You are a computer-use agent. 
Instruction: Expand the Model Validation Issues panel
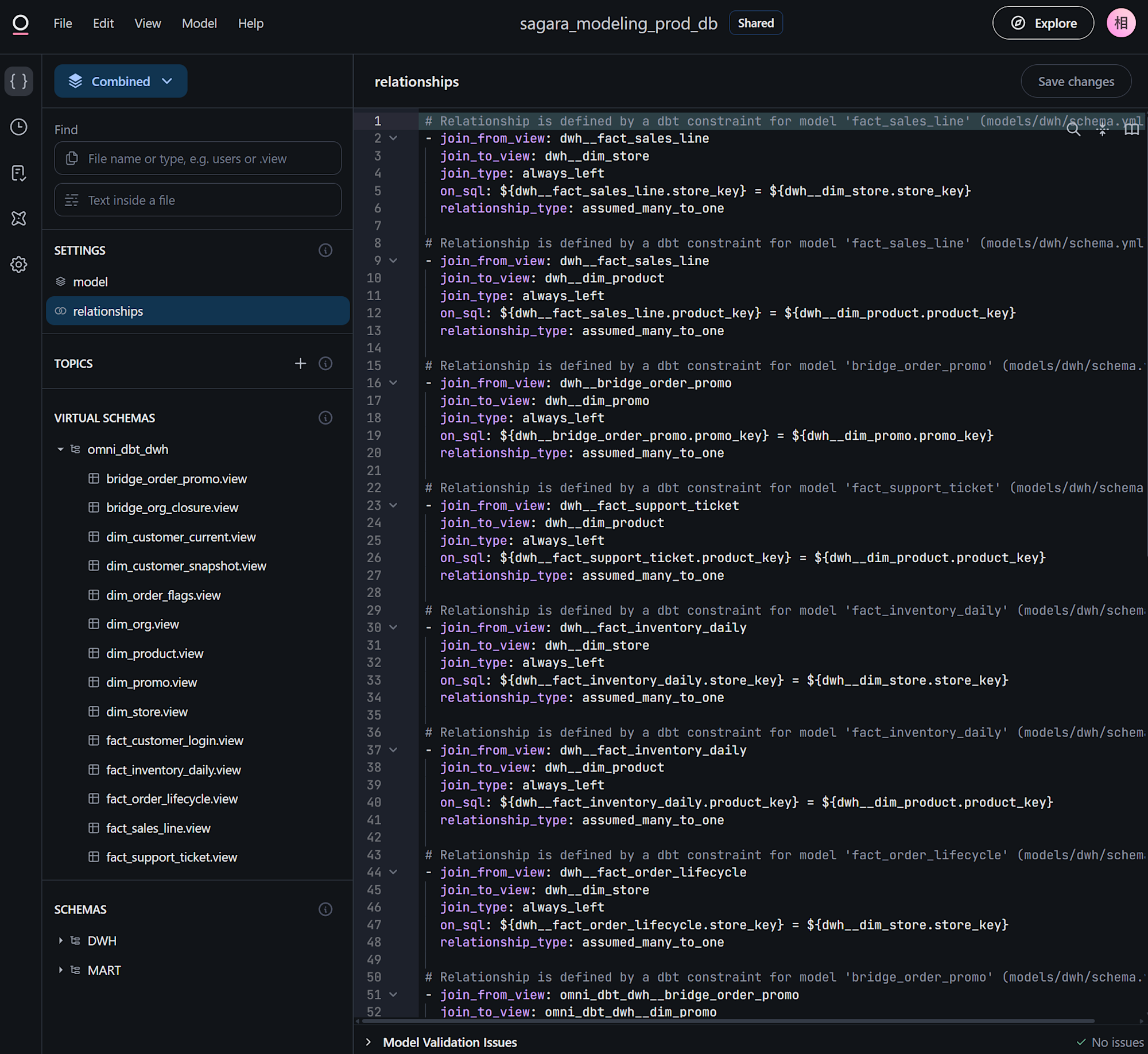[x=369, y=1042]
